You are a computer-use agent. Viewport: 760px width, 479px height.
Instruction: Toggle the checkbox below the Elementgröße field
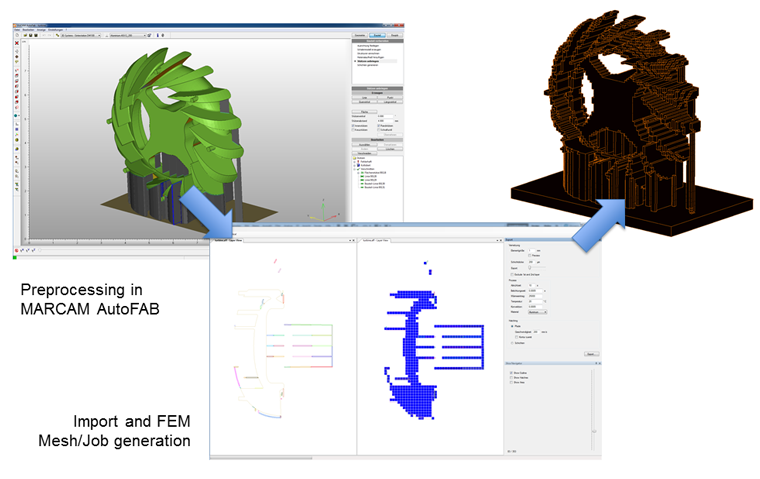tap(530, 255)
